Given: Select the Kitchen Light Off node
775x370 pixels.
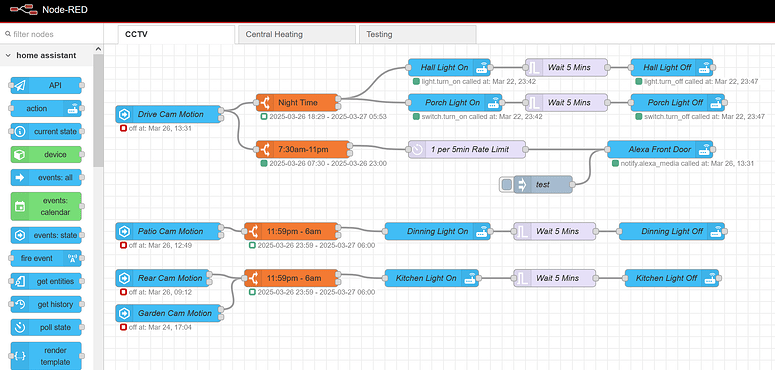Looking at the screenshot, I should pos(672,278).
